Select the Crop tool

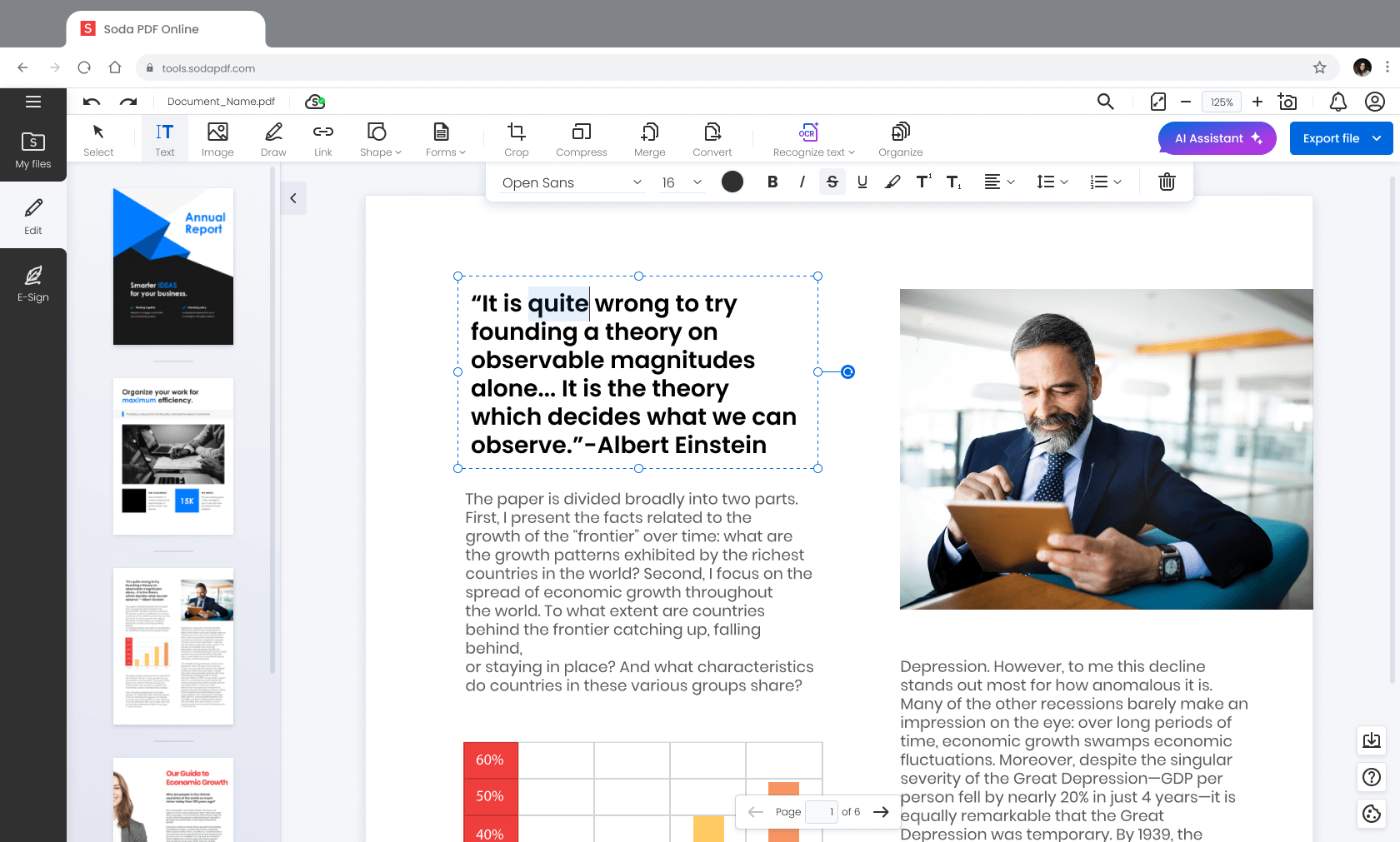(516, 138)
